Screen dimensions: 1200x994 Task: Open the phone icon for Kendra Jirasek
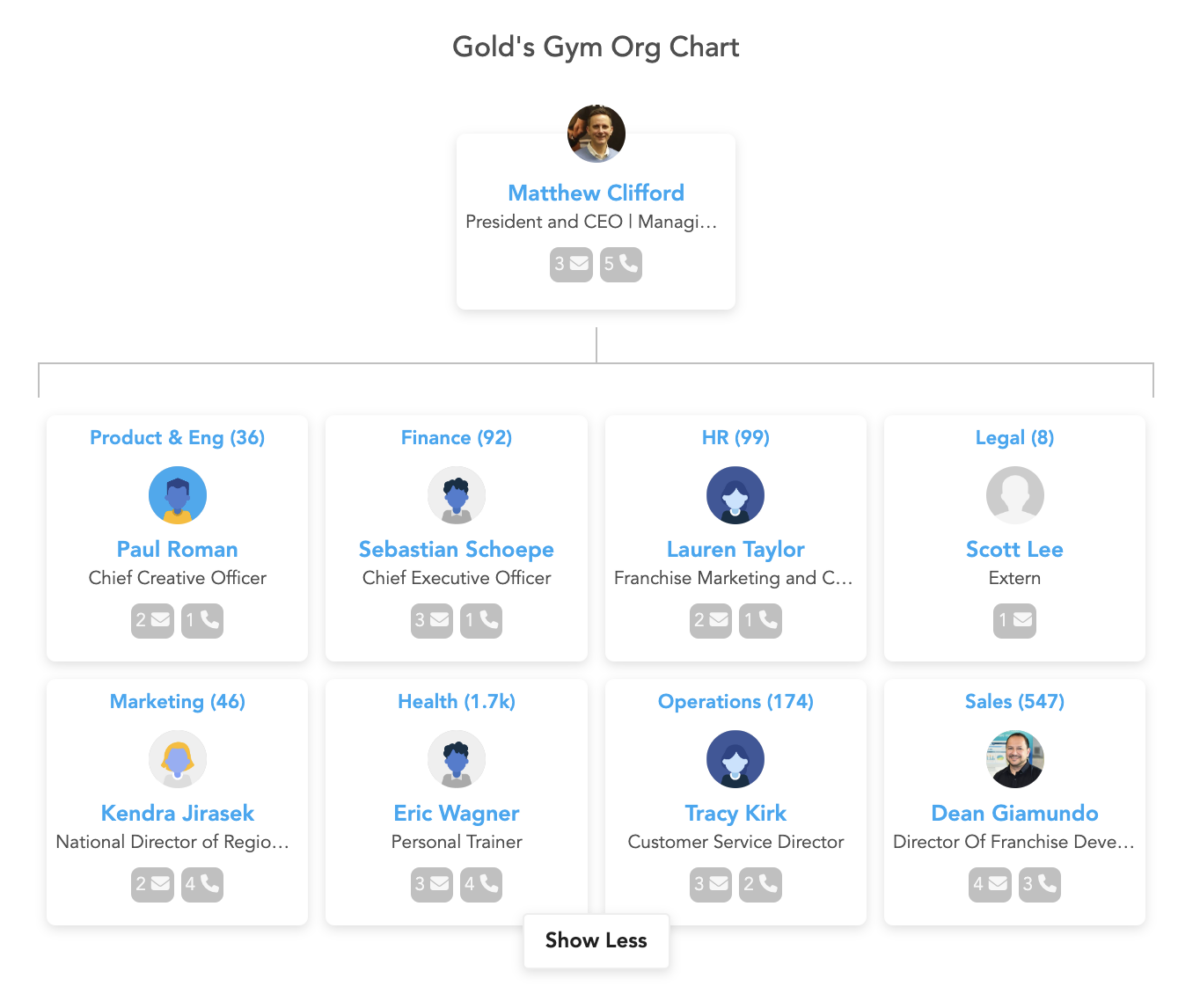(x=202, y=884)
